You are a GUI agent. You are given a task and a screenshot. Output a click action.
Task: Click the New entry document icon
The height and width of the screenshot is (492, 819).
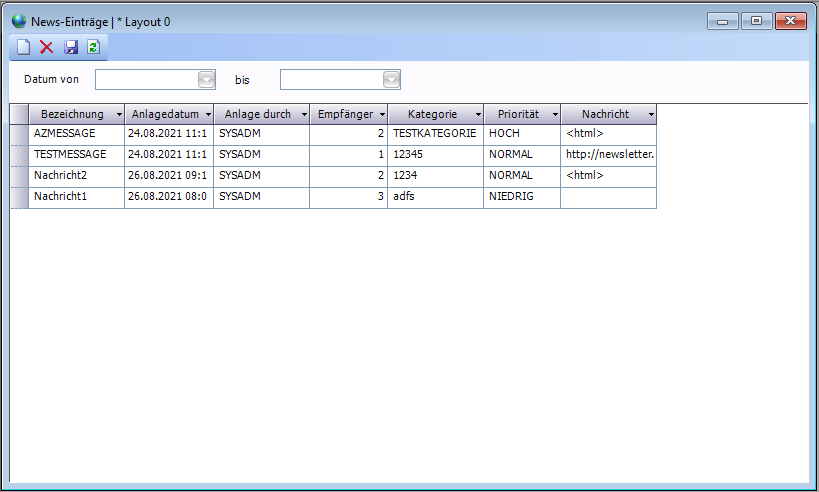coord(24,47)
